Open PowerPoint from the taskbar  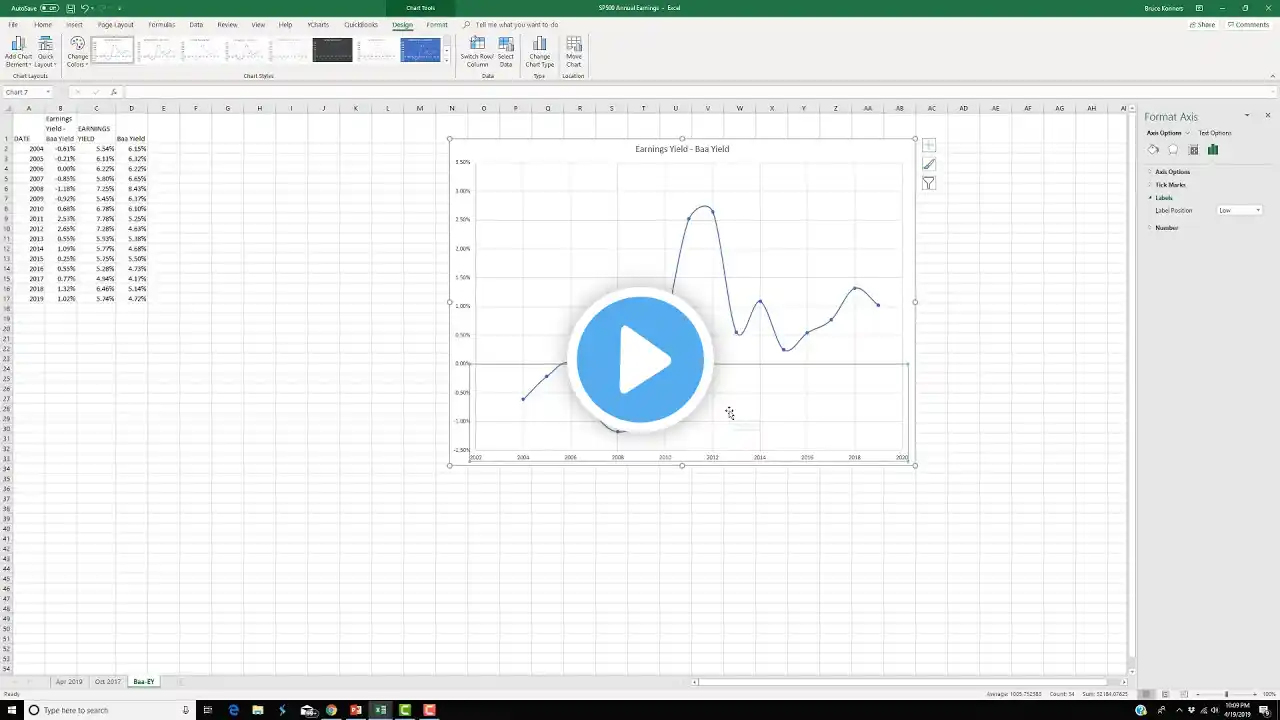(x=356, y=710)
